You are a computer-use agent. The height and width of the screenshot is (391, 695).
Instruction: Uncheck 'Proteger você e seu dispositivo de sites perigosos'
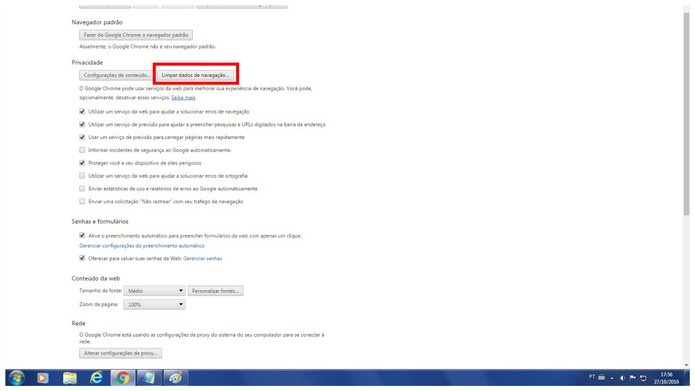coord(82,163)
